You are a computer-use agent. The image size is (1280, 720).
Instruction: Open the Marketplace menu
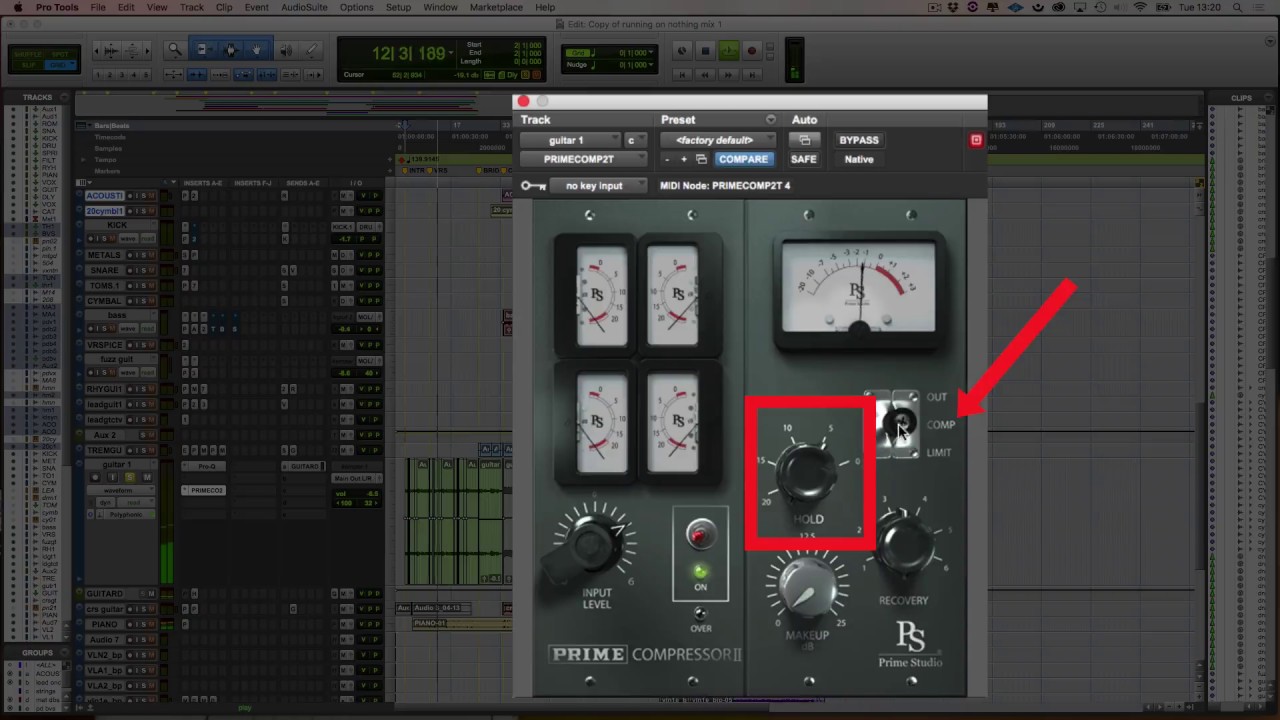[496, 7]
